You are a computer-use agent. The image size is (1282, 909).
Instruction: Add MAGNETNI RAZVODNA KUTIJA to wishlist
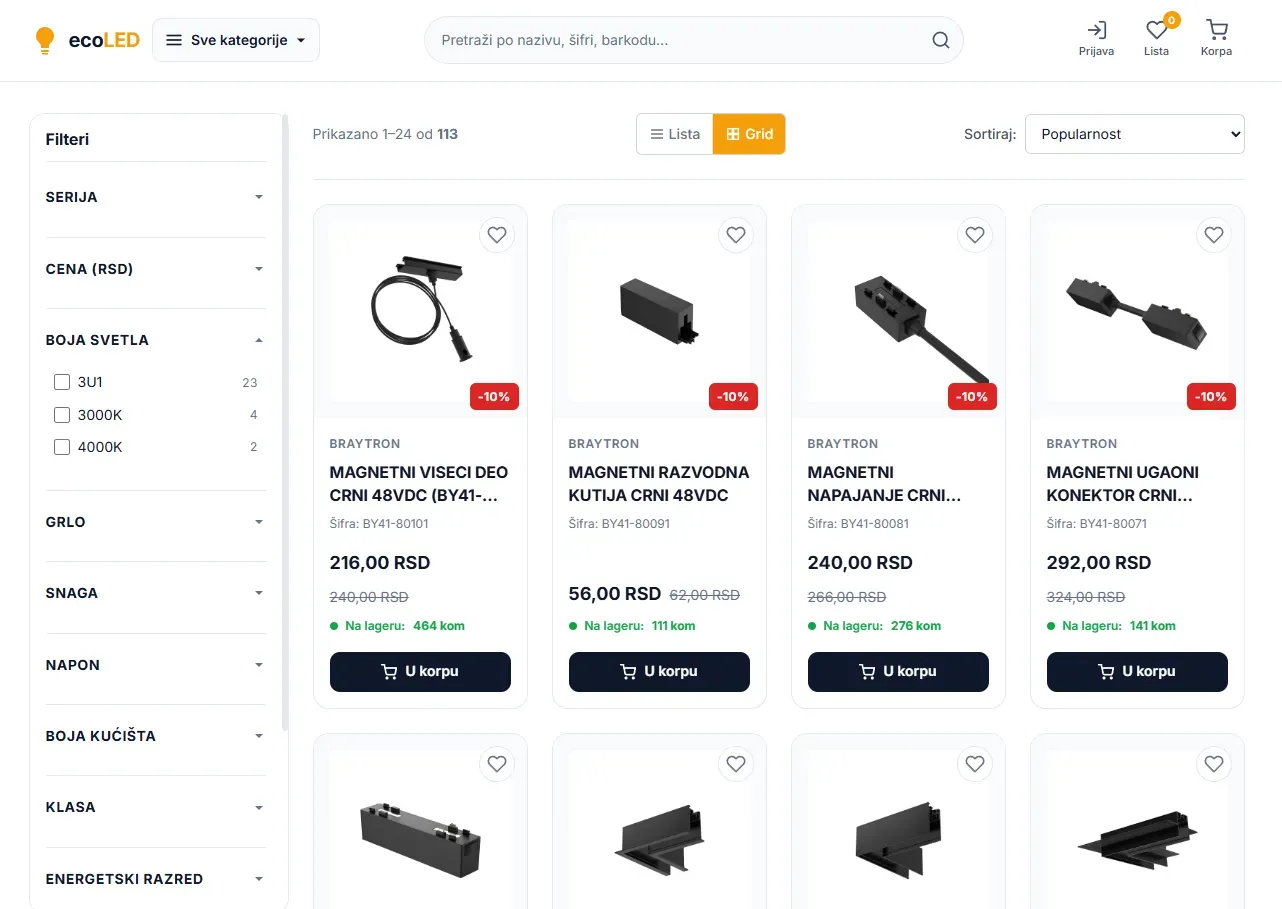pos(736,235)
